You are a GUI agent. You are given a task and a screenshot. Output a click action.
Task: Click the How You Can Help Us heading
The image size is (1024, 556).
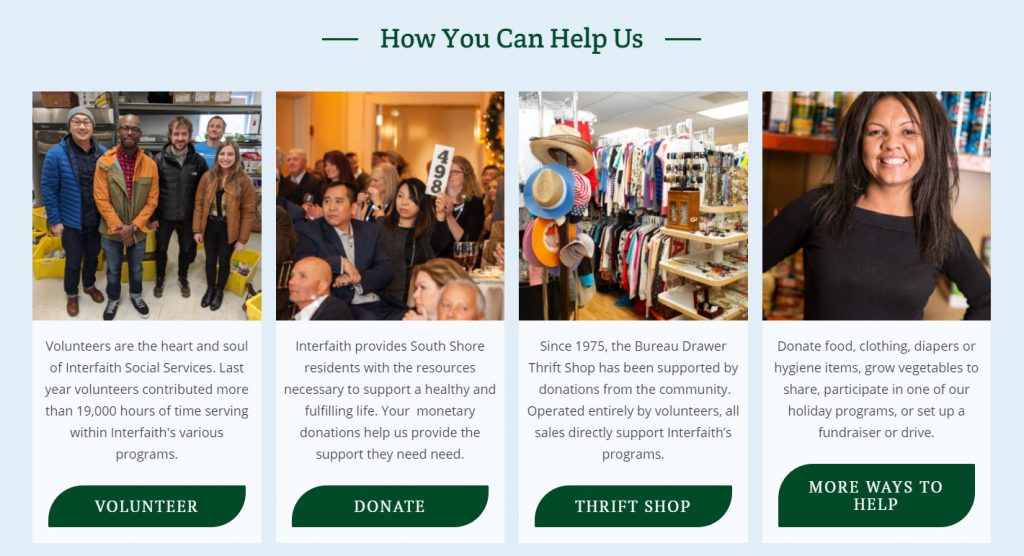point(511,39)
